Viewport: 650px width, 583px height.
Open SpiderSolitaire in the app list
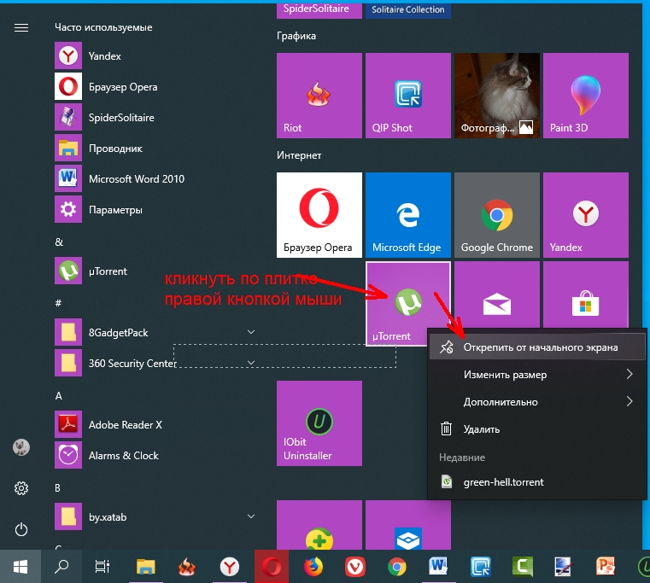pos(154,117)
